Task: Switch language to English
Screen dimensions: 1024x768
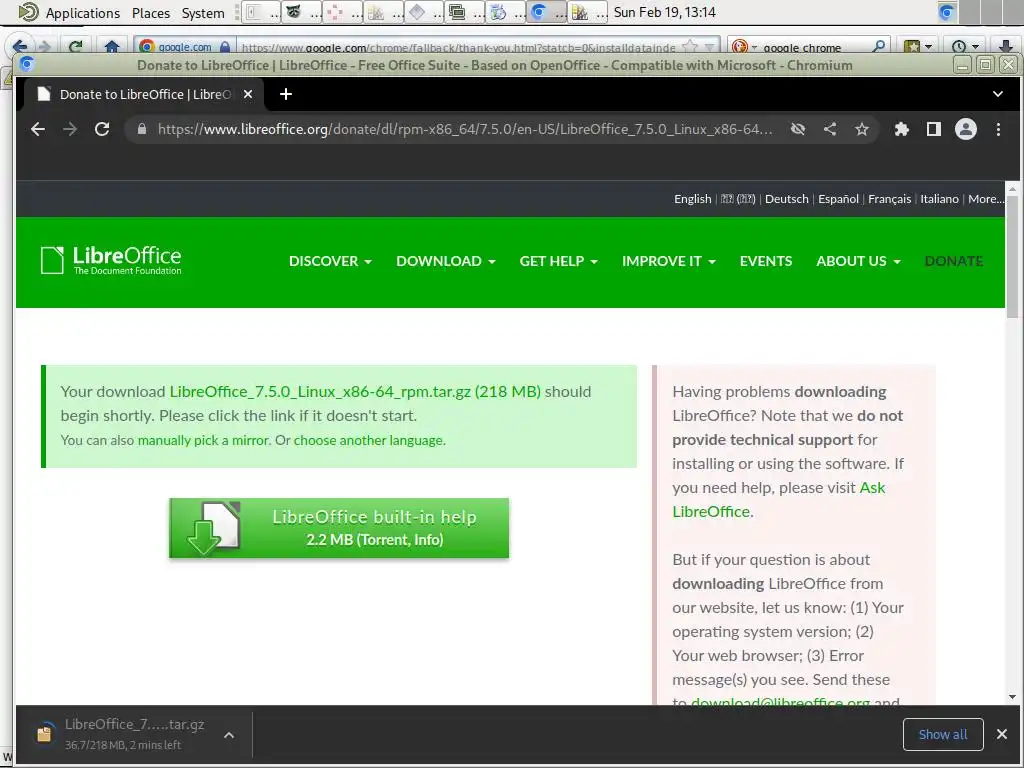Action: coord(692,199)
